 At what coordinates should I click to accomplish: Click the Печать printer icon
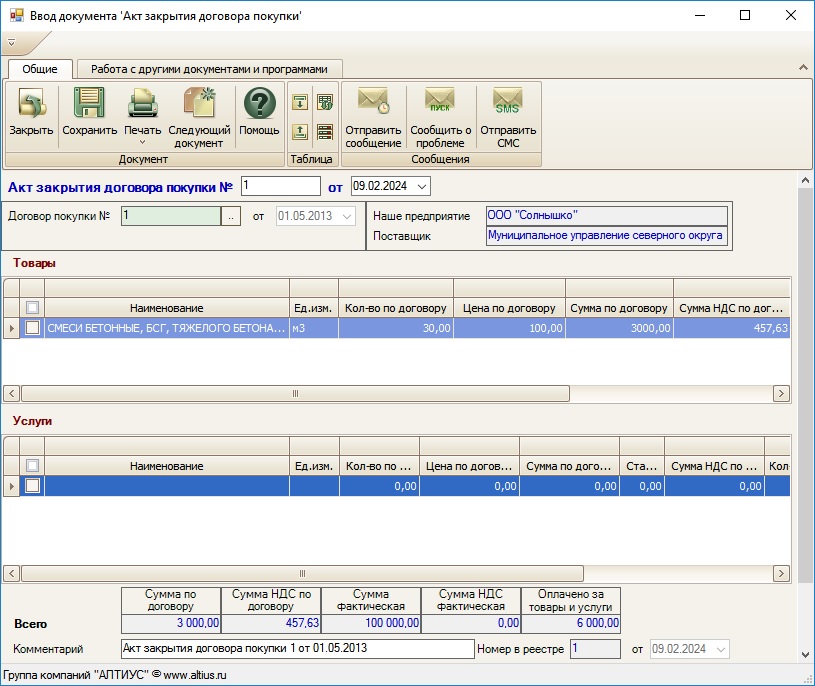click(x=142, y=104)
